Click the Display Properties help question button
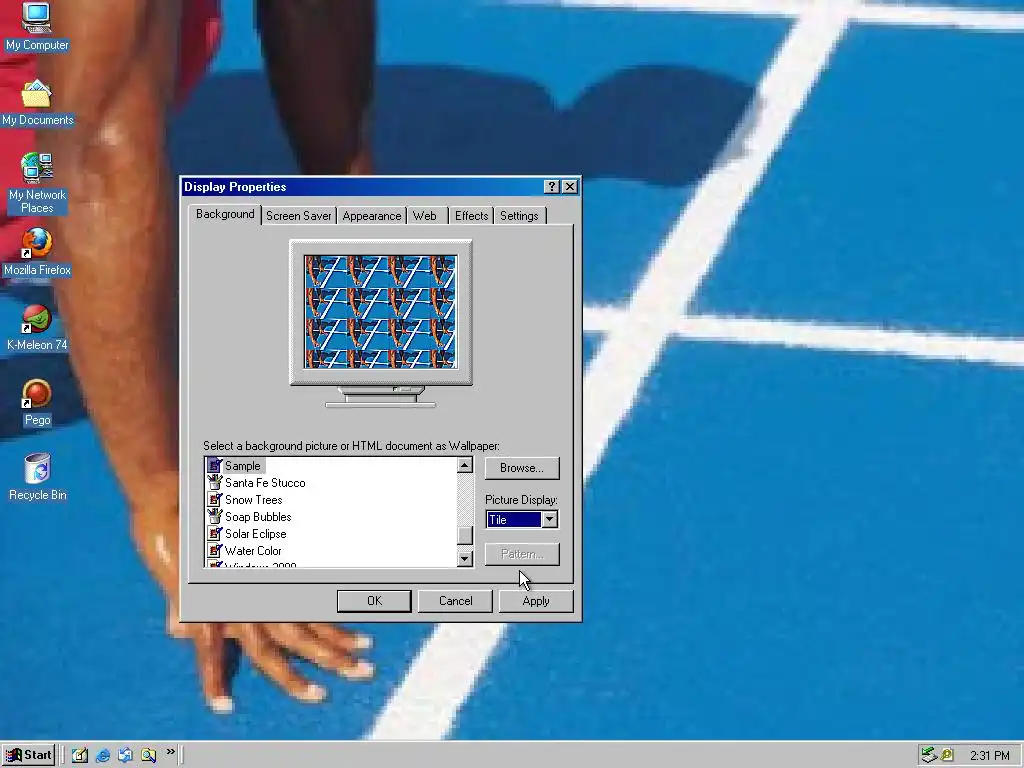This screenshot has width=1024, height=768. 551,187
